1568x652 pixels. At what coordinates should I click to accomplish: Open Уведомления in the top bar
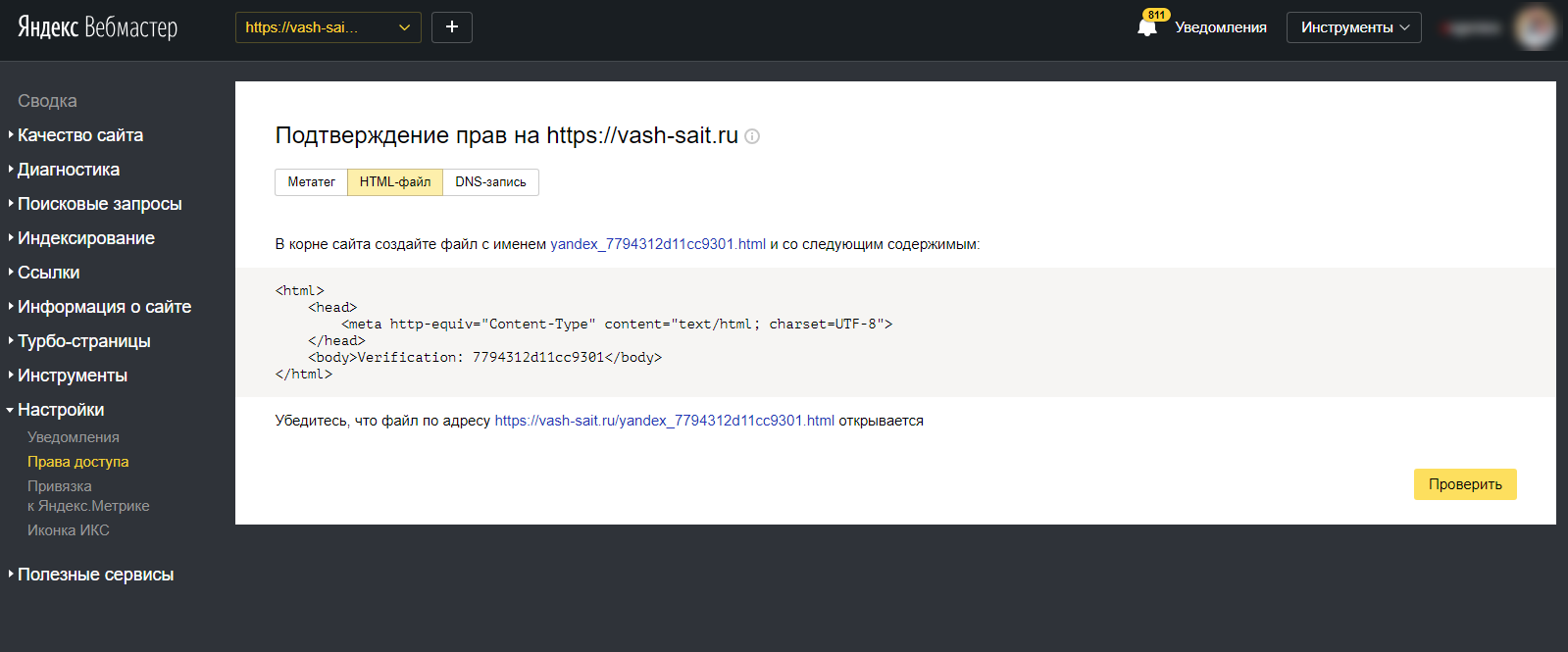click(1221, 27)
